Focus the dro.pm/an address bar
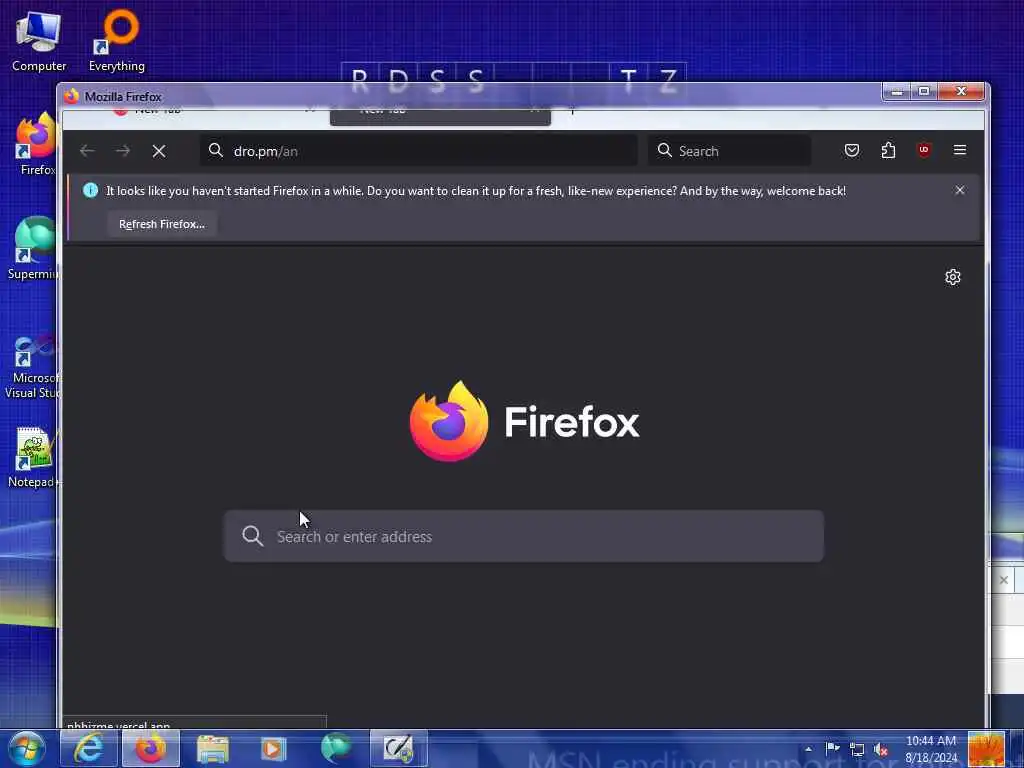Image resolution: width=1024 pixels, height=768 pixels. (x=418, y=151)
